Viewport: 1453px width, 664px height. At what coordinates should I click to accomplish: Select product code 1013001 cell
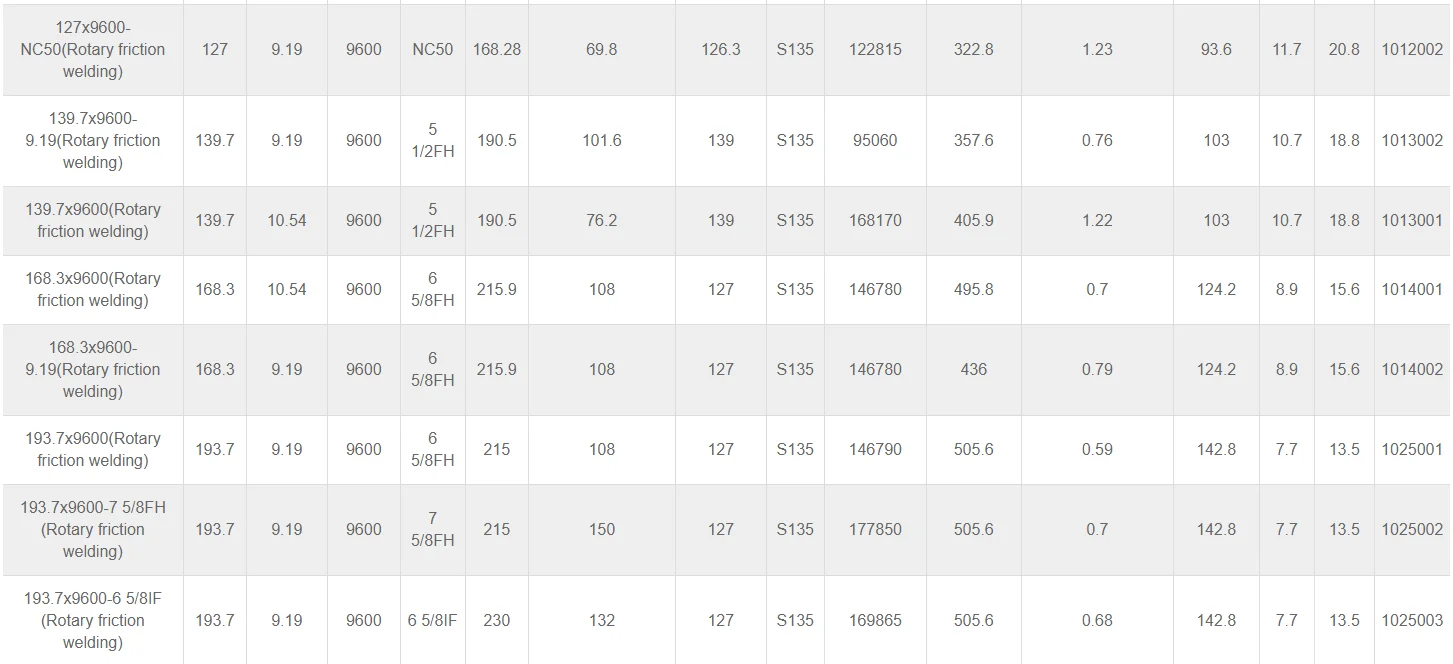click(1412, 220)
